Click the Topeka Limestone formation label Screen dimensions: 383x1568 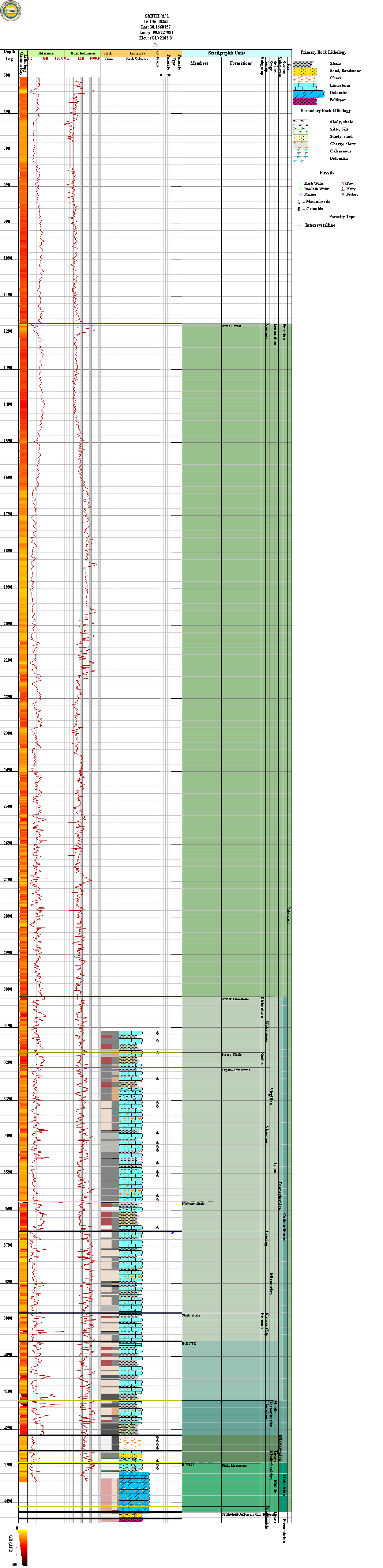click(x=236, y=1070)
